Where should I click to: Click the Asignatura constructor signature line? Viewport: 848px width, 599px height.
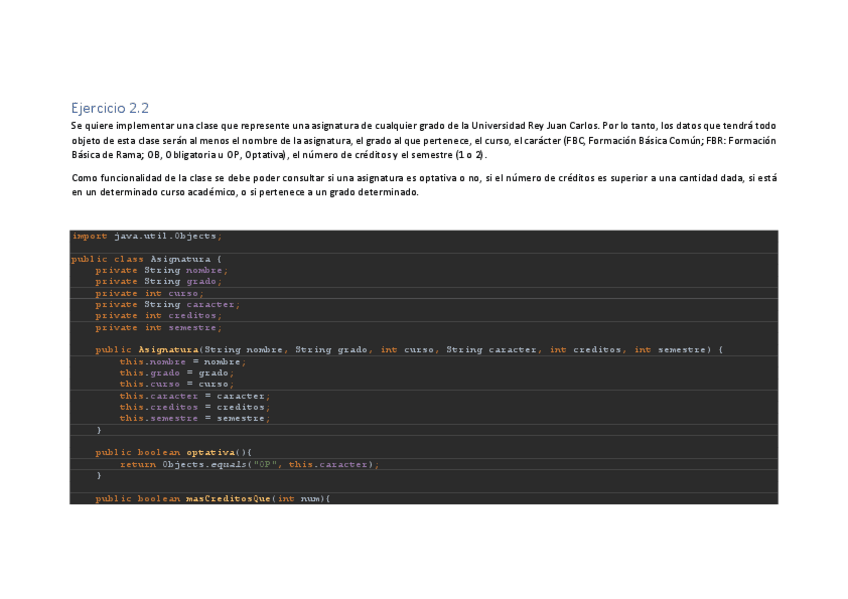point(408,350)
